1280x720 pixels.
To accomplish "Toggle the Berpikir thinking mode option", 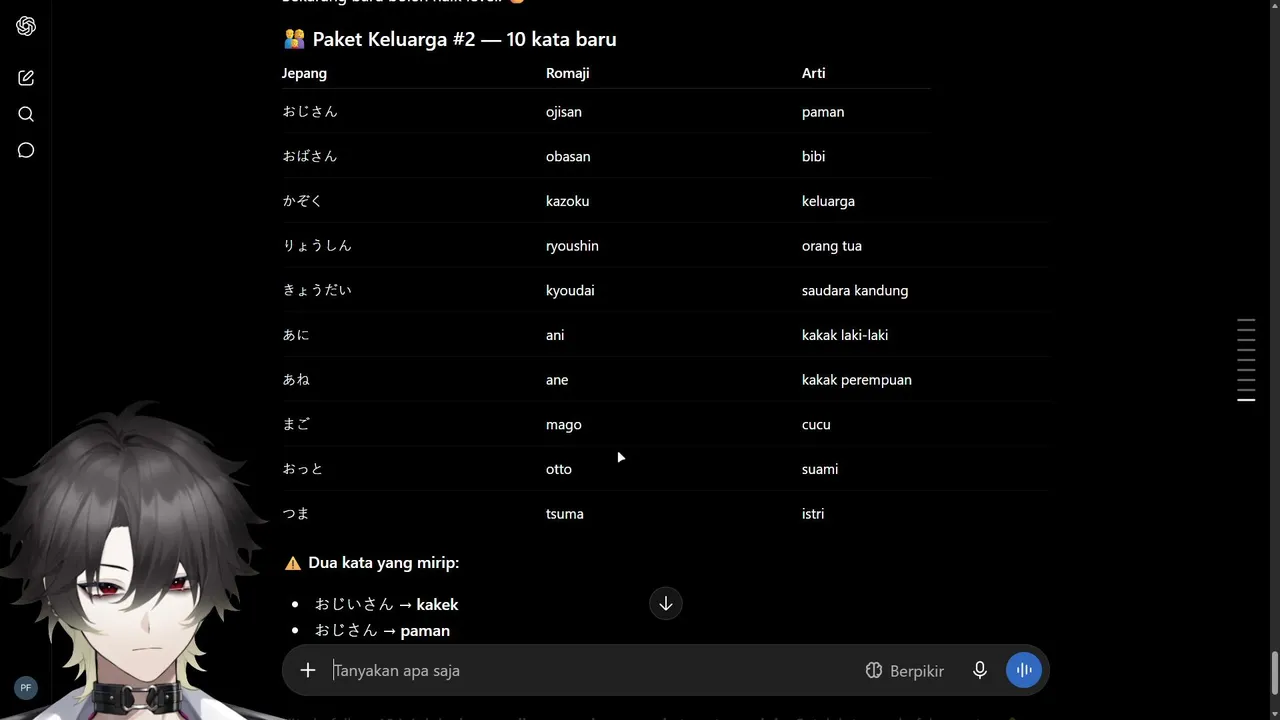I will [x=905, y=671].
